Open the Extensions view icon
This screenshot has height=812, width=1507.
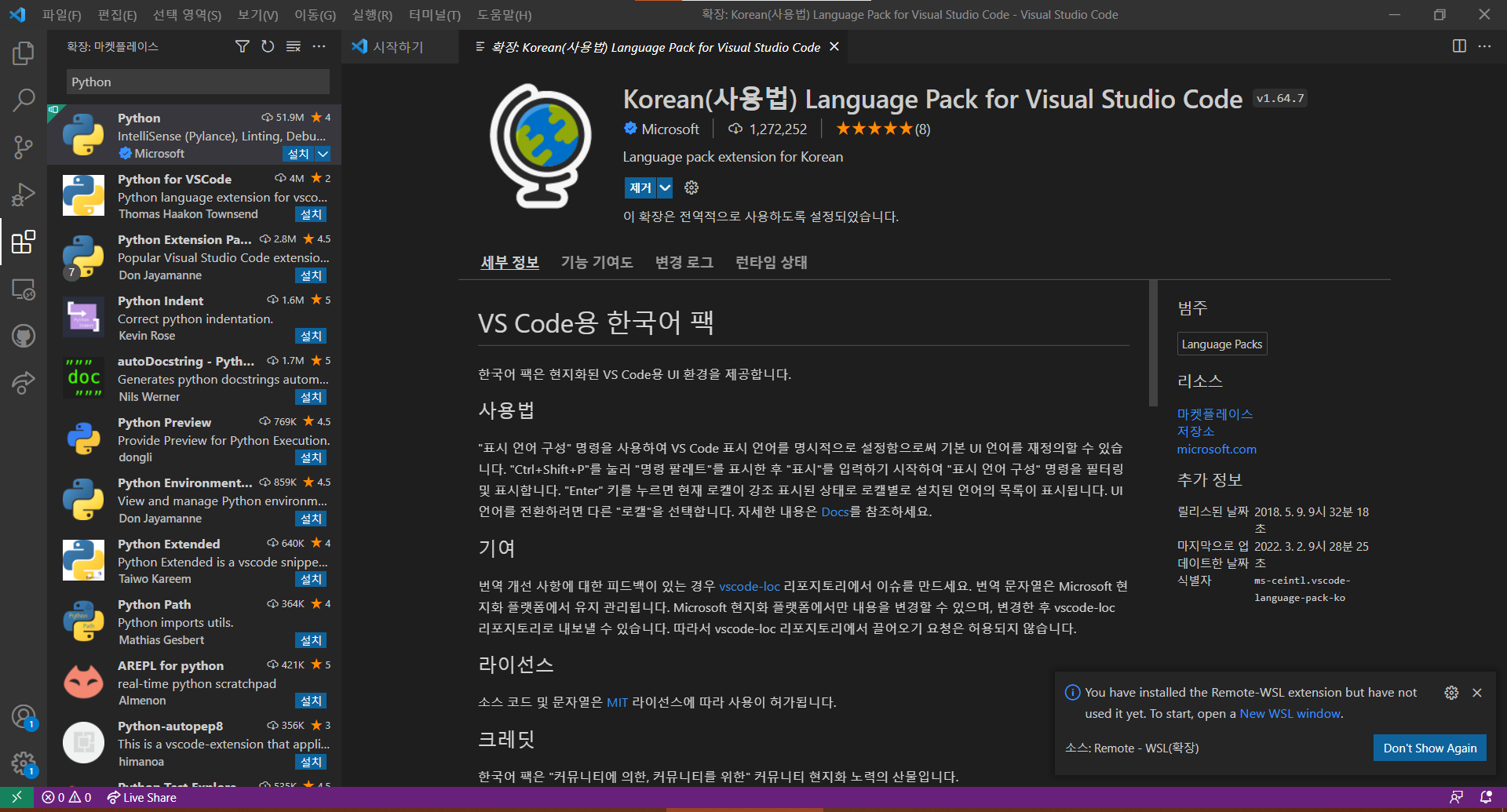(24, 242)
